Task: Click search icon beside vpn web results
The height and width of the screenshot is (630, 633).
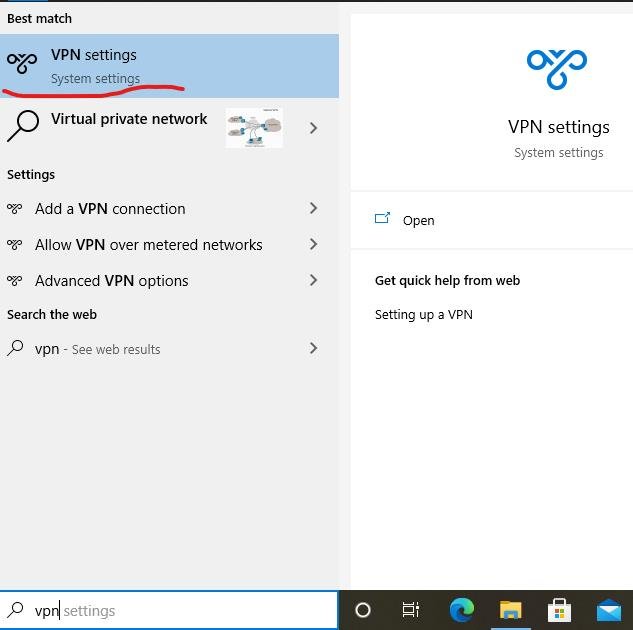Action: tap(15, 348)
